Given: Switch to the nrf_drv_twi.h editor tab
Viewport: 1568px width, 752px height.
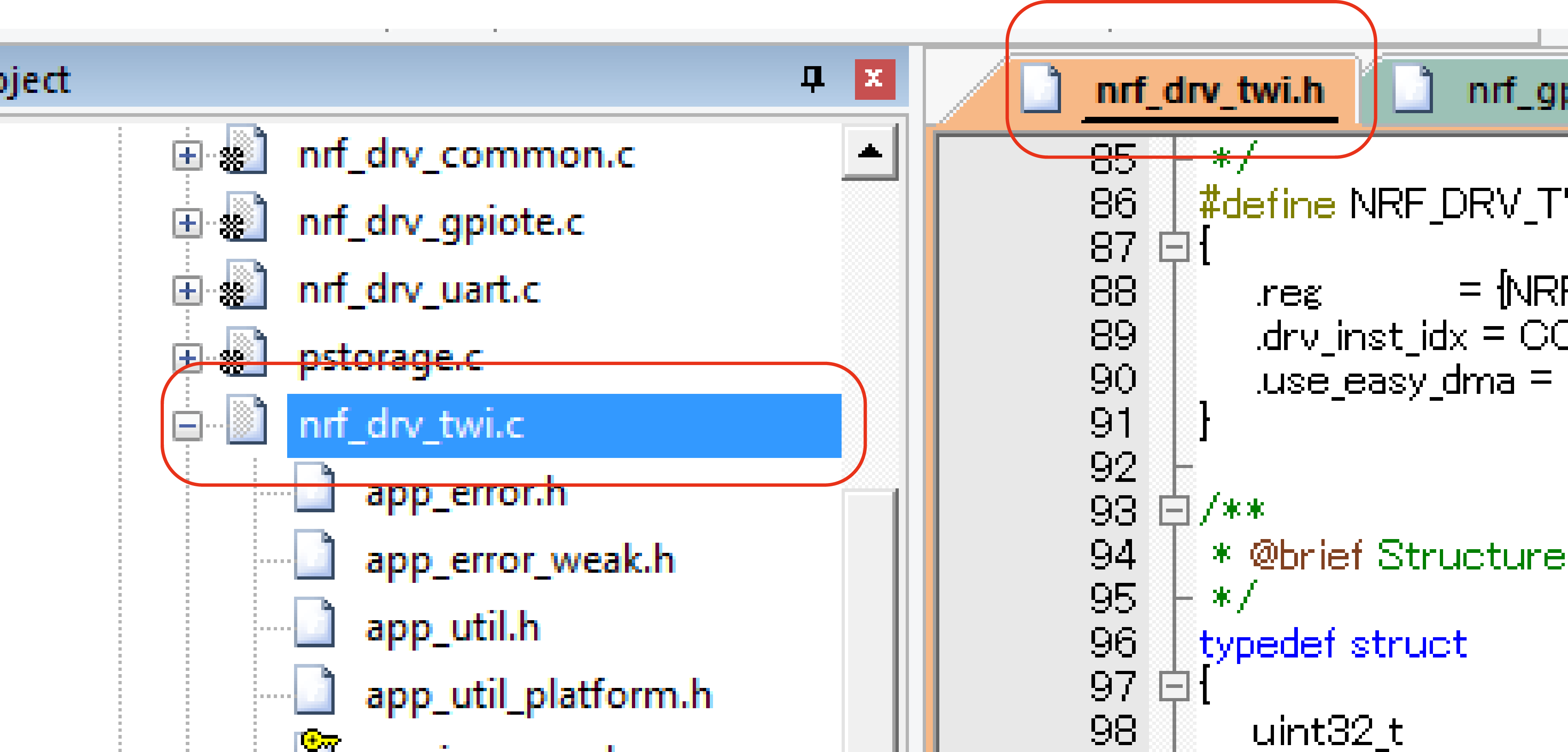Looking at the screenshot, I should coord(1210,91).
